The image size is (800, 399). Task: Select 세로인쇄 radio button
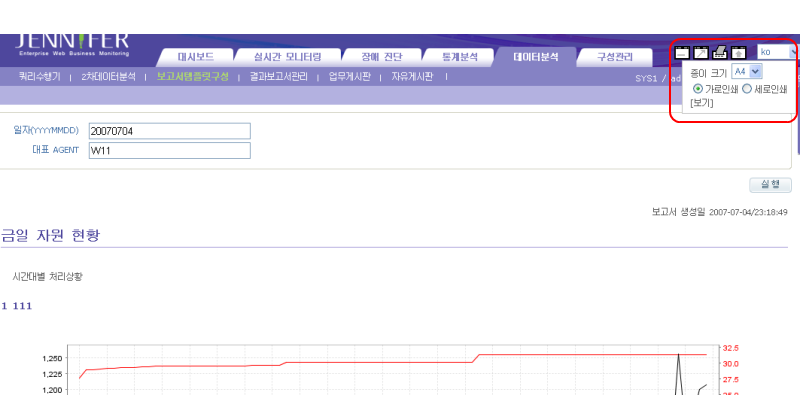click(747, 89)
